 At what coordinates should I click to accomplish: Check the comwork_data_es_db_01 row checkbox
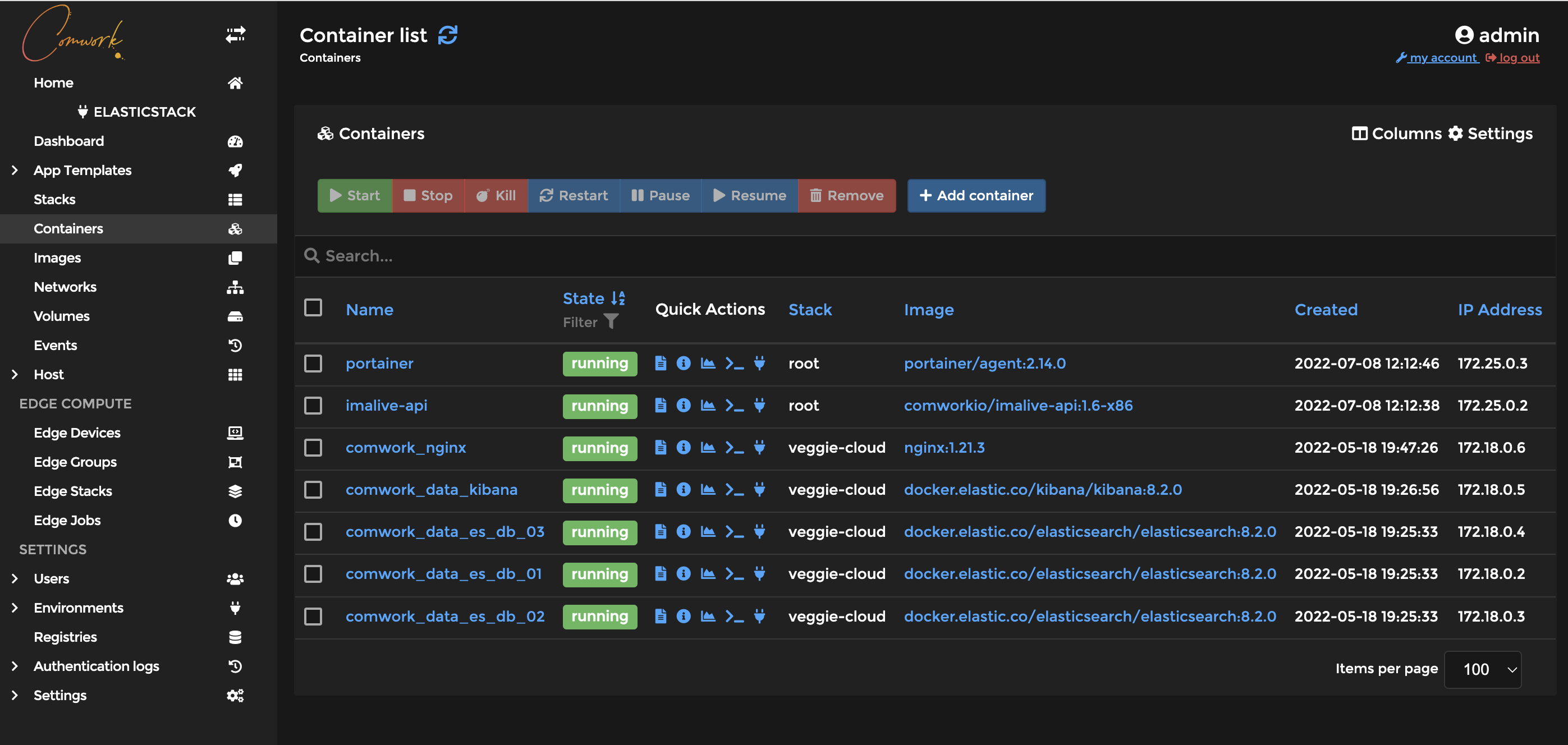point(313,573)
